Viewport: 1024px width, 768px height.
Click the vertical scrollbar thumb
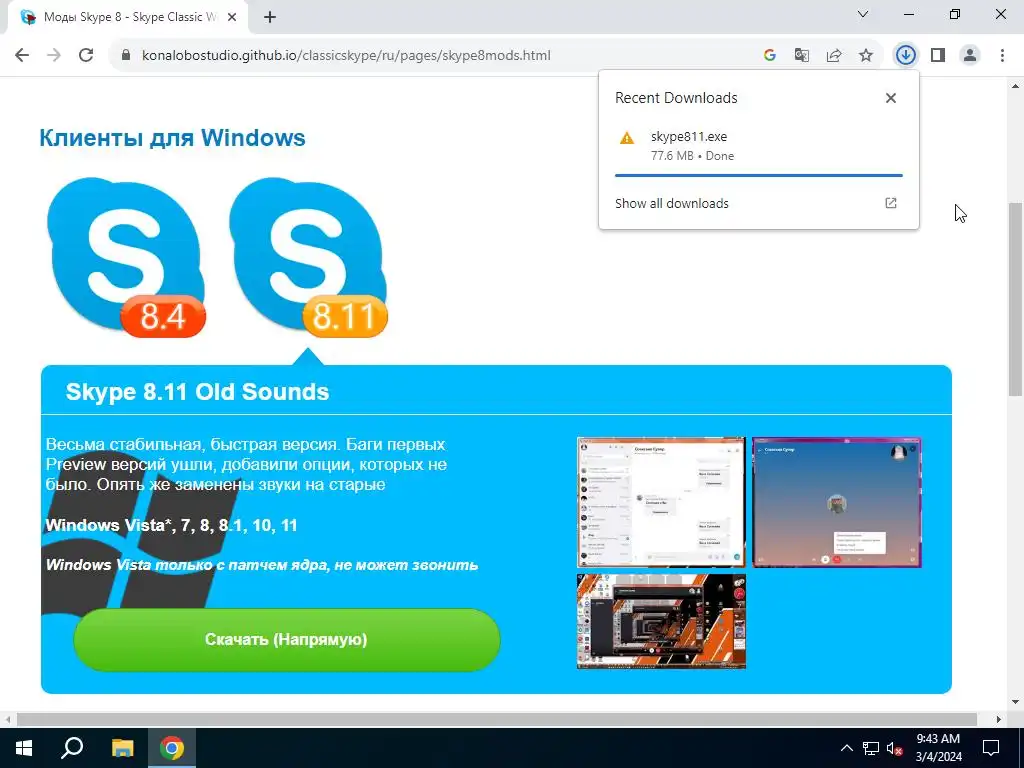[x=1016, y=299]
